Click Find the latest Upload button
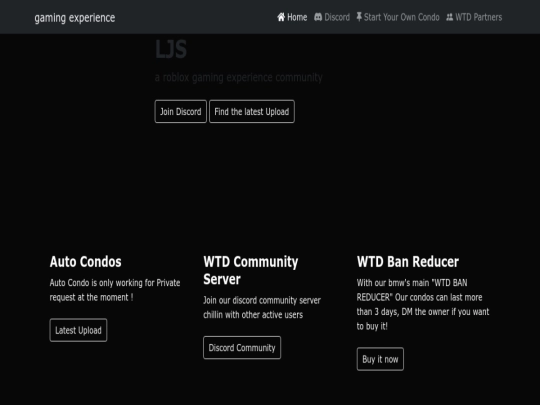This screenshot has width=540, height=405. point(252,112)
